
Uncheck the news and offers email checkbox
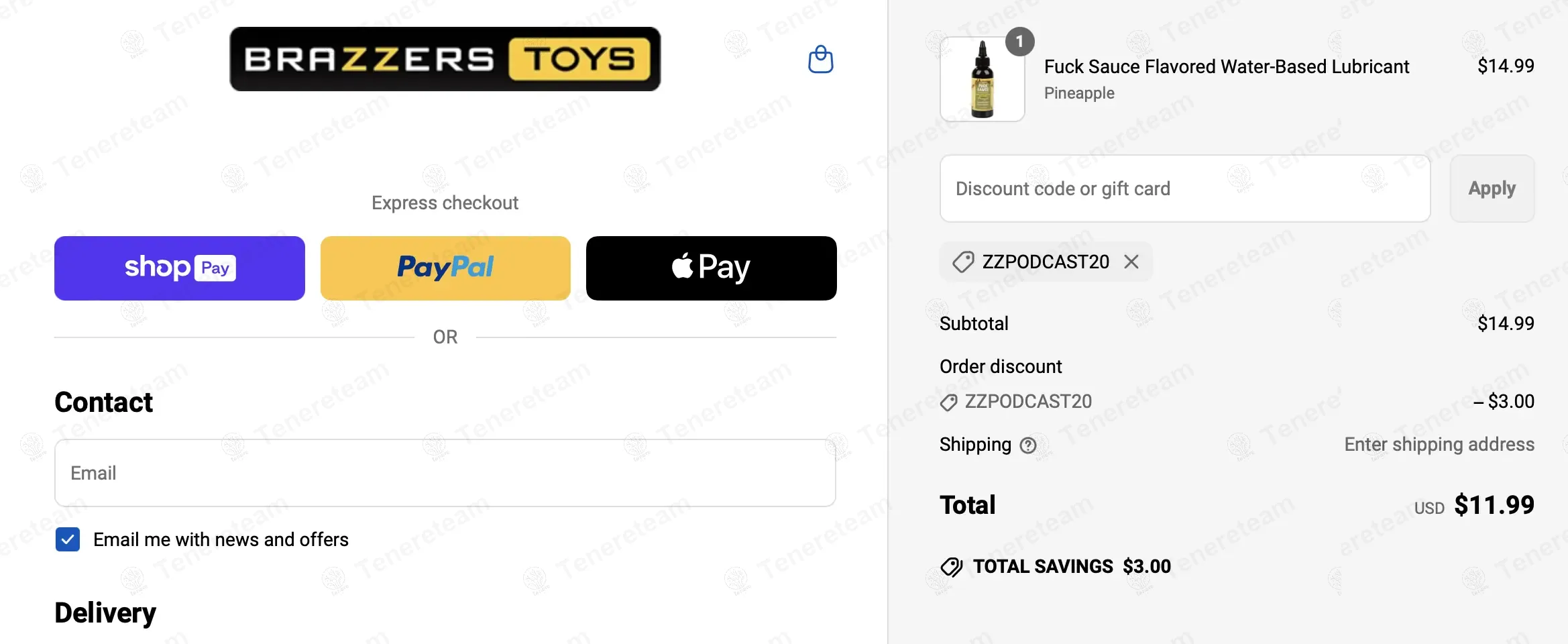[x=68, y=539]
